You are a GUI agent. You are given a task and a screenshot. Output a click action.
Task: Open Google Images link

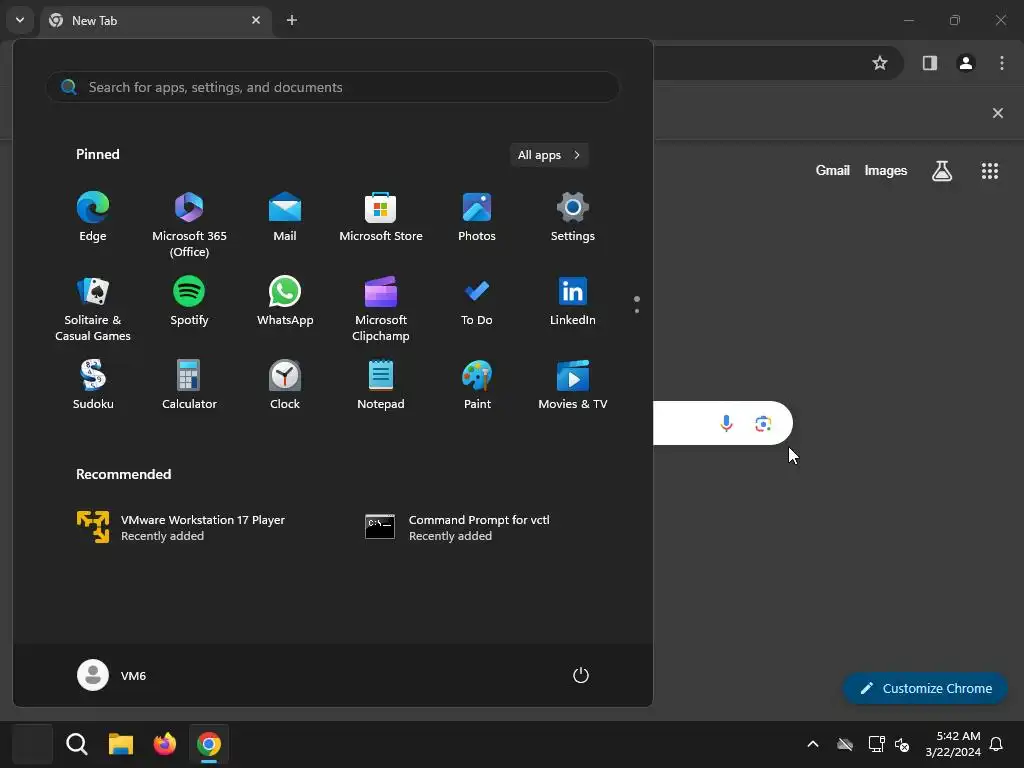886,170
